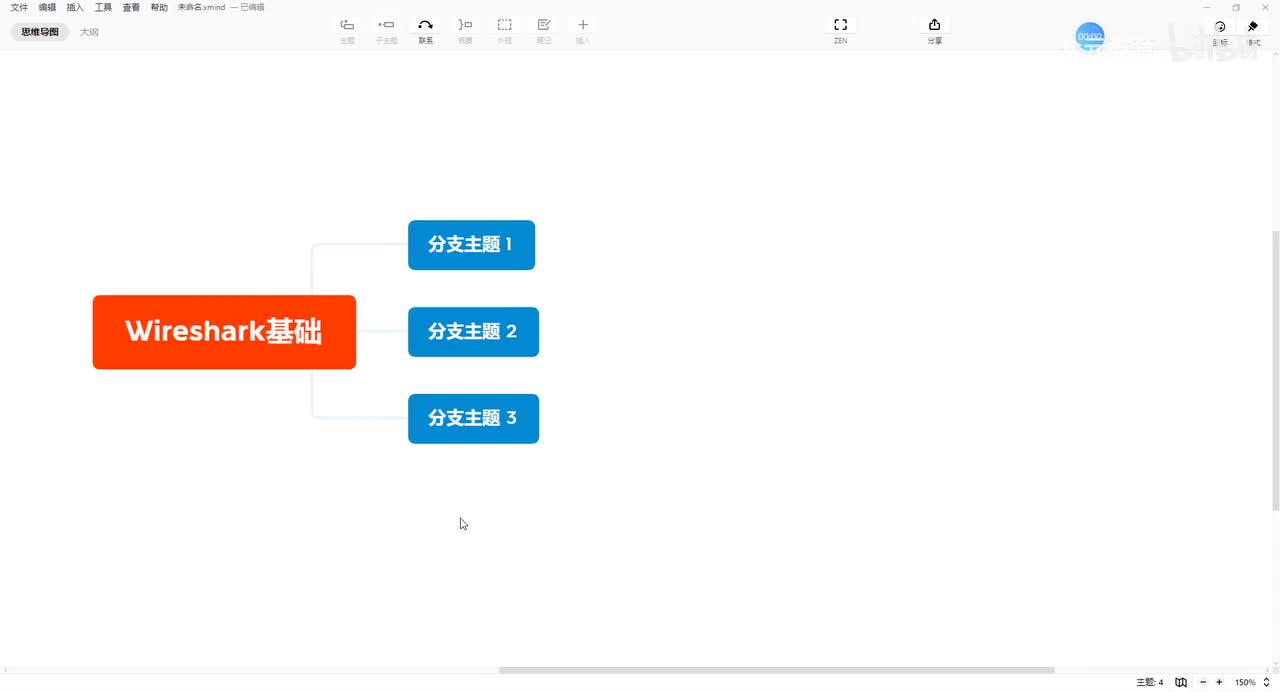Select the 分支主题 3 node
The image size is (1280, 692).
(x=473, y=419)
